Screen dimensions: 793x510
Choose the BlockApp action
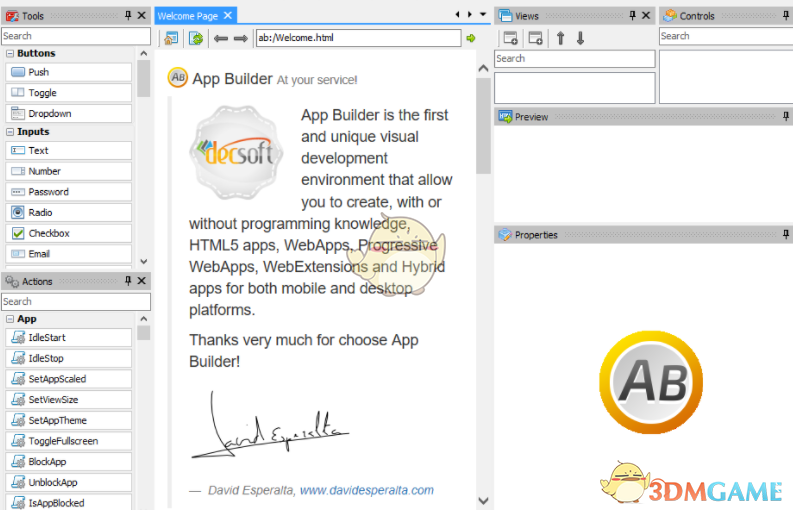69,462
